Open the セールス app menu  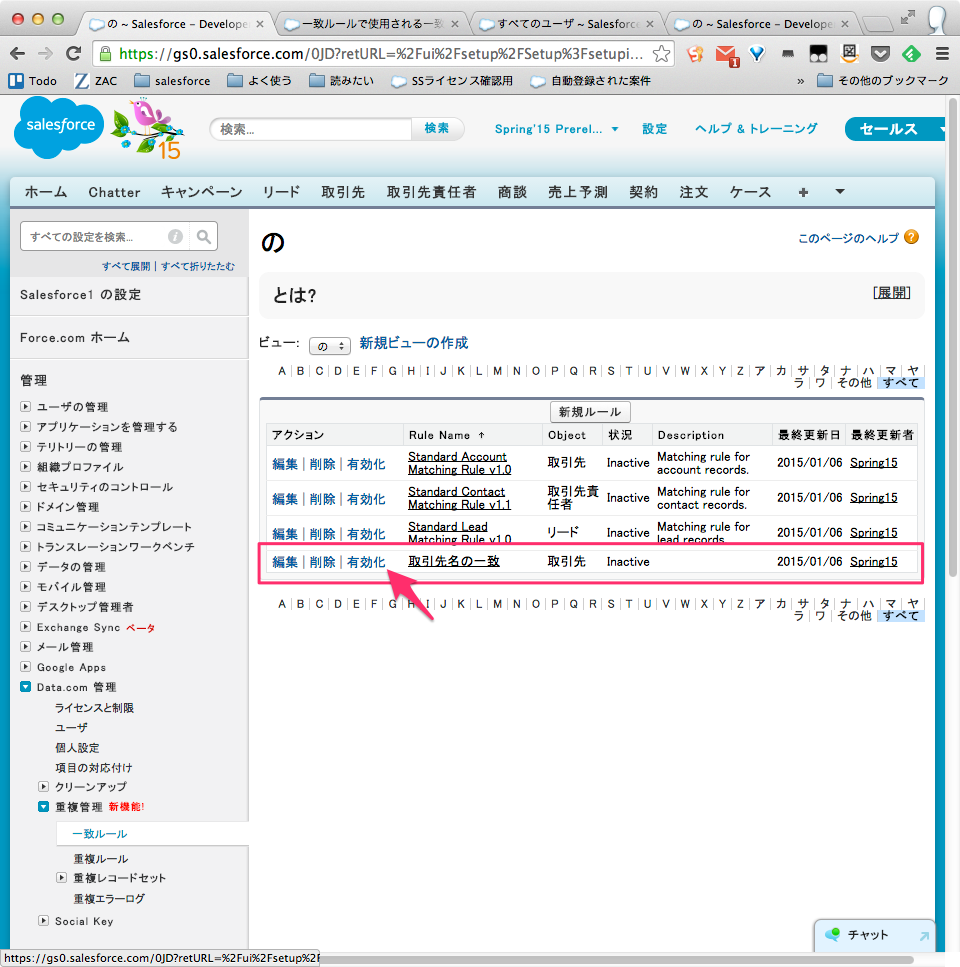[895, 129]
